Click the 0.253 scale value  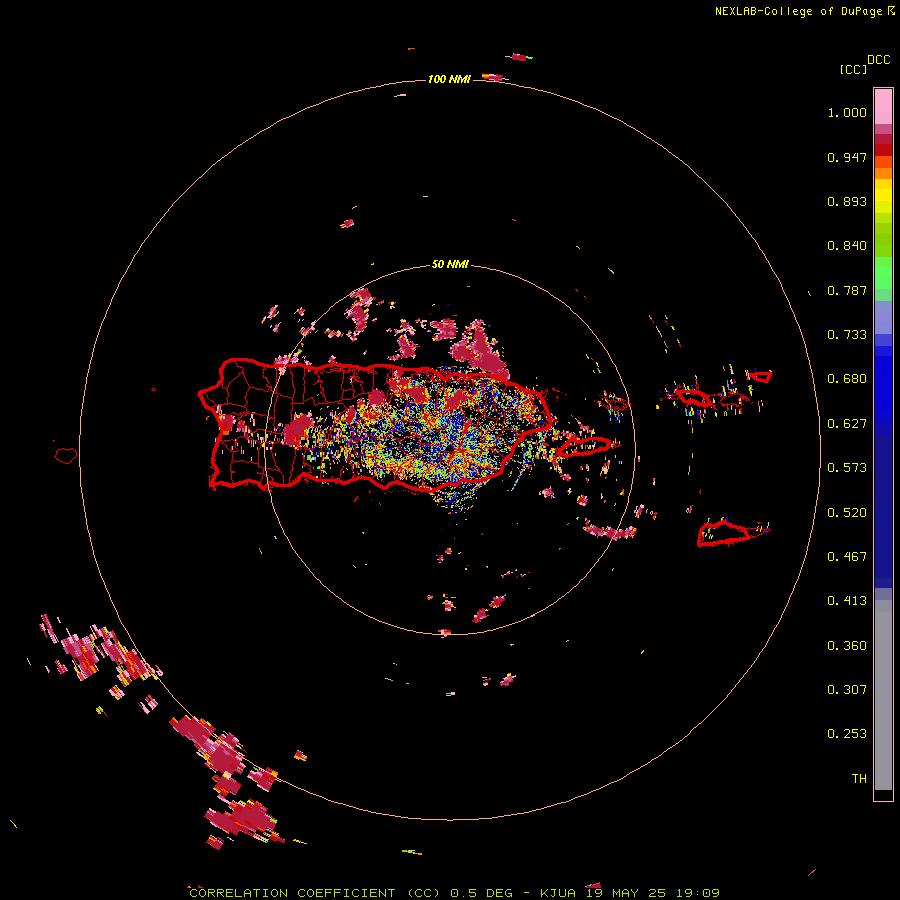coord(847,734)
